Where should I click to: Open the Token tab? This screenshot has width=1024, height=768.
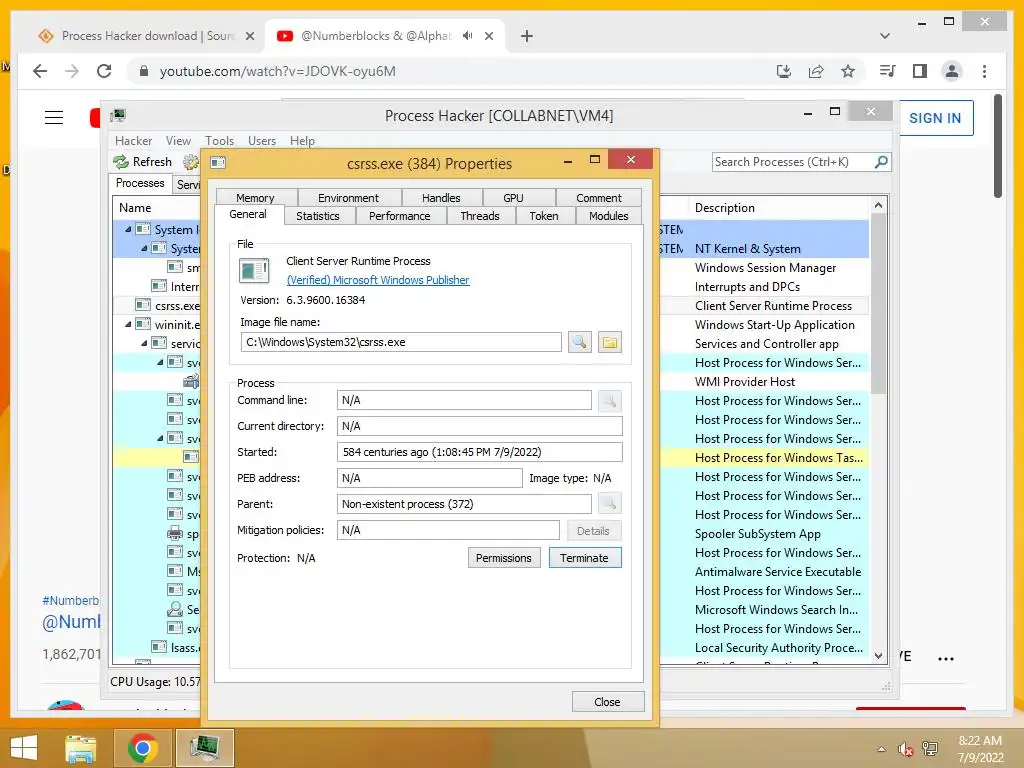543,216
